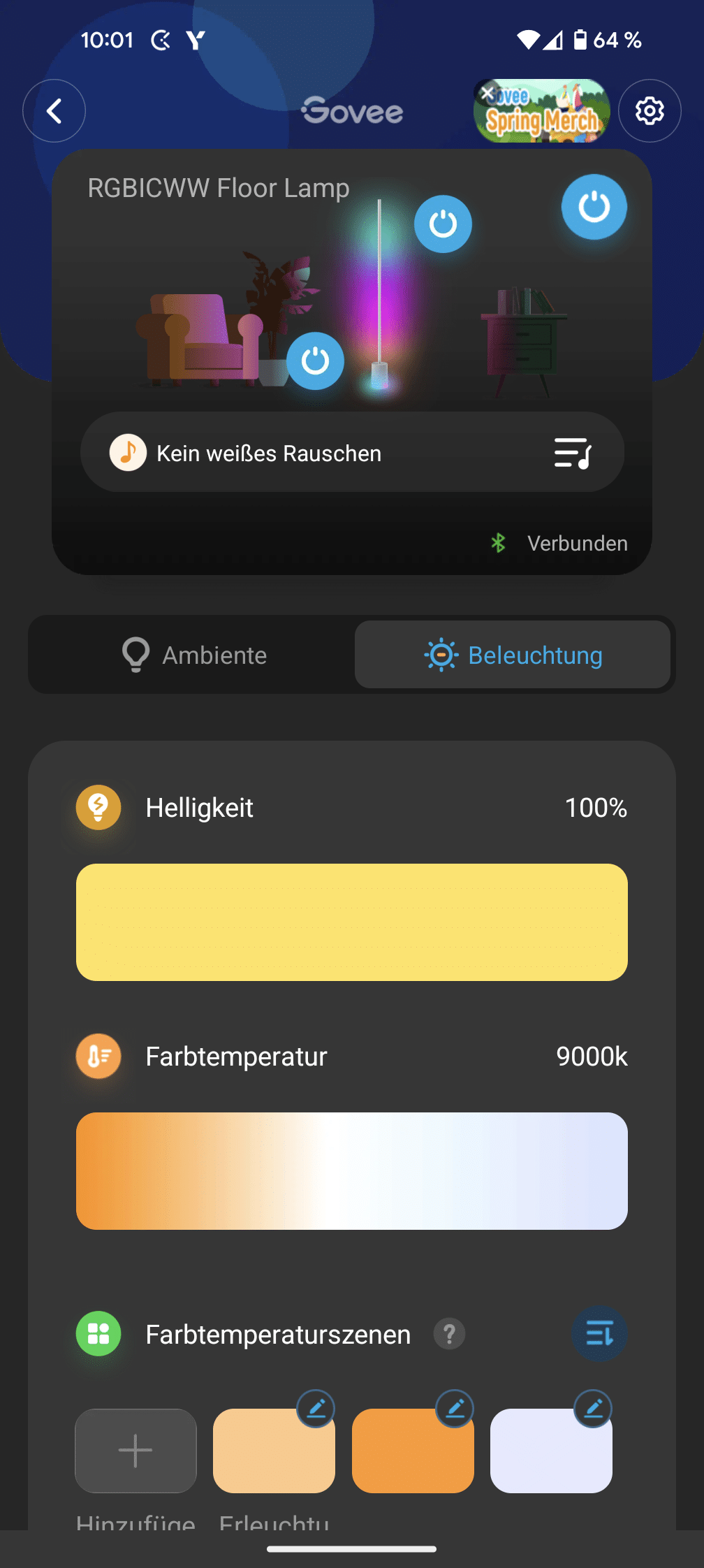Edit the light peach scene
The height and width of the screenshot is (1568, 704).
[316, 1408]
